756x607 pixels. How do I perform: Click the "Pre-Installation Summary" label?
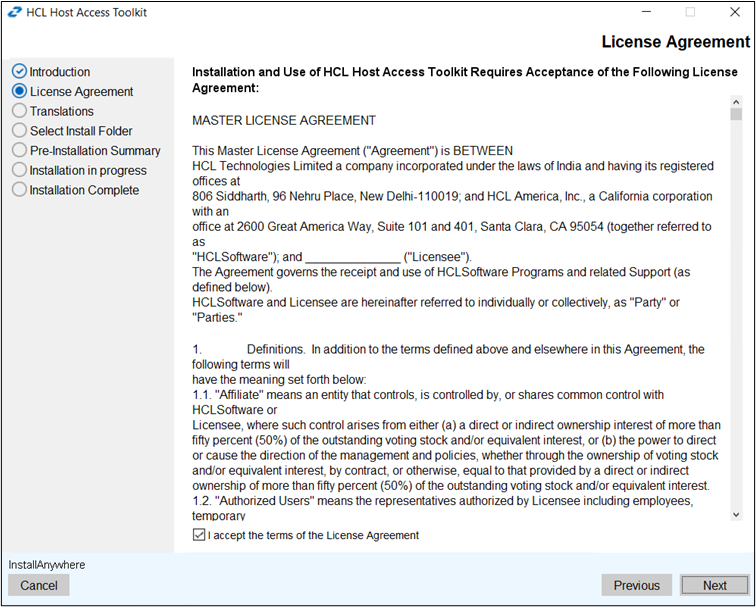(95, 151)
